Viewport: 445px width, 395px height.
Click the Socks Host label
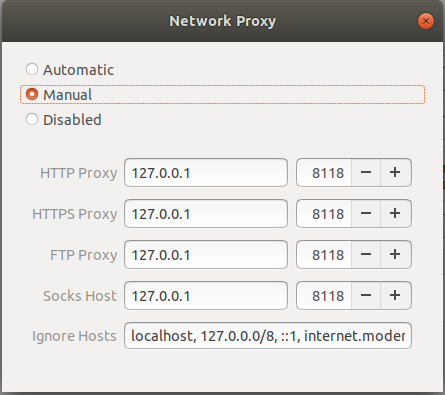[80, 296]
